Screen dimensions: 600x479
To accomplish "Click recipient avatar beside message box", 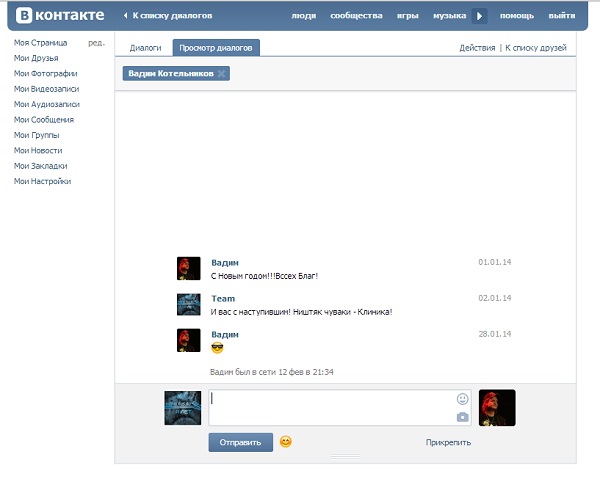I will (x=497, y=407).
